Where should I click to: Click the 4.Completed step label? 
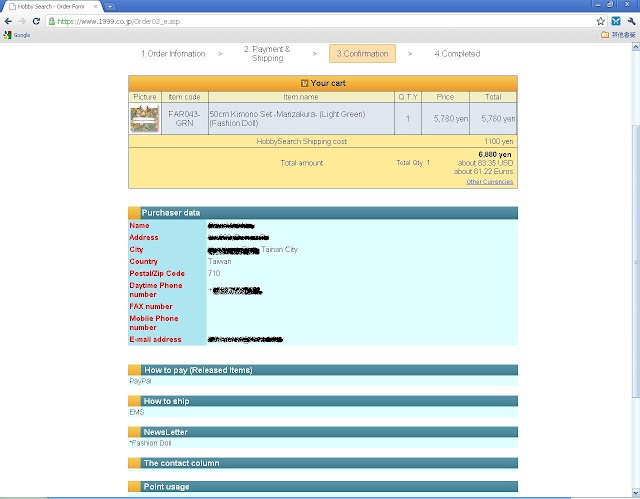click(457, 54)
